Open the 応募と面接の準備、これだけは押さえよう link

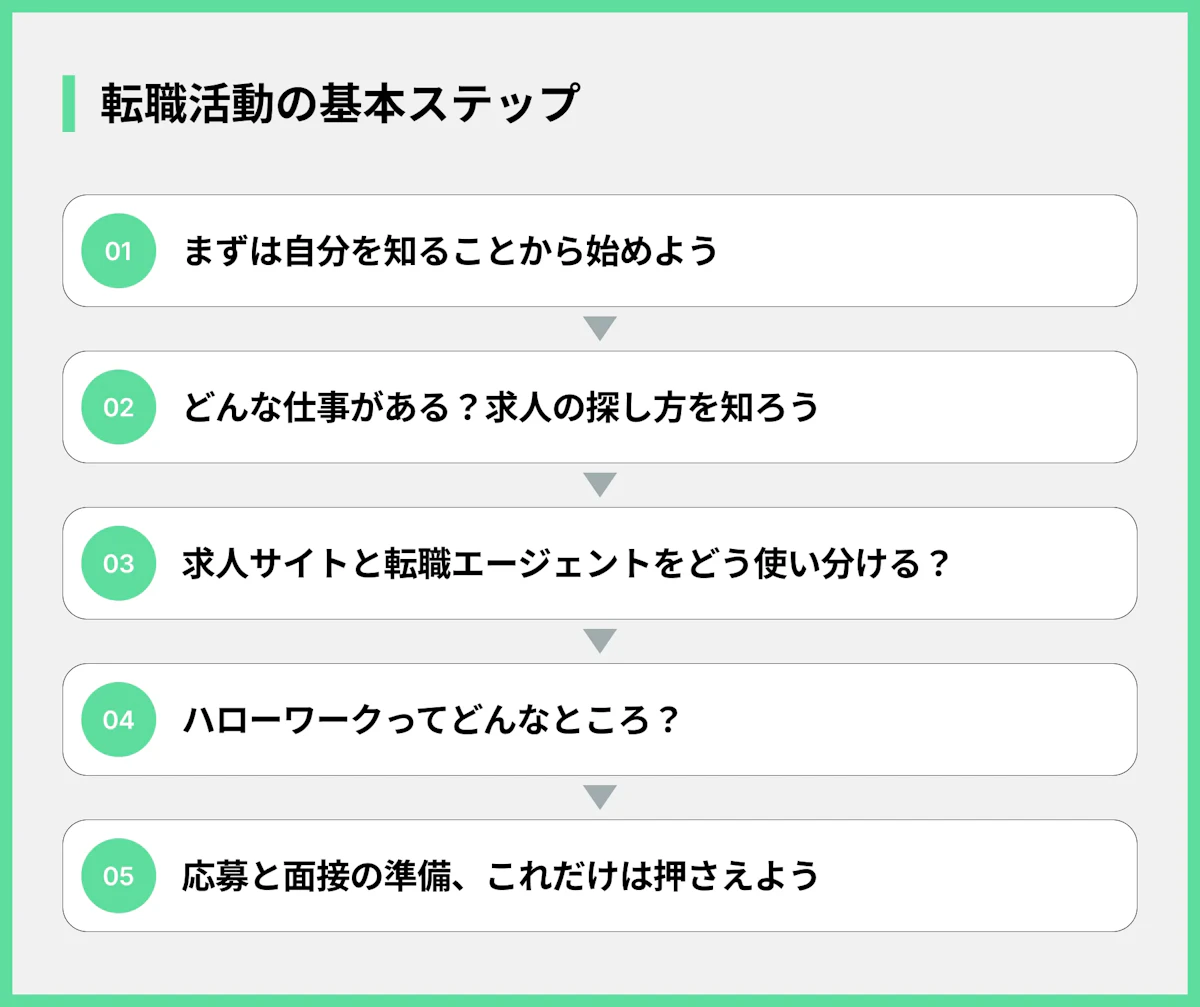pos(500,876)
